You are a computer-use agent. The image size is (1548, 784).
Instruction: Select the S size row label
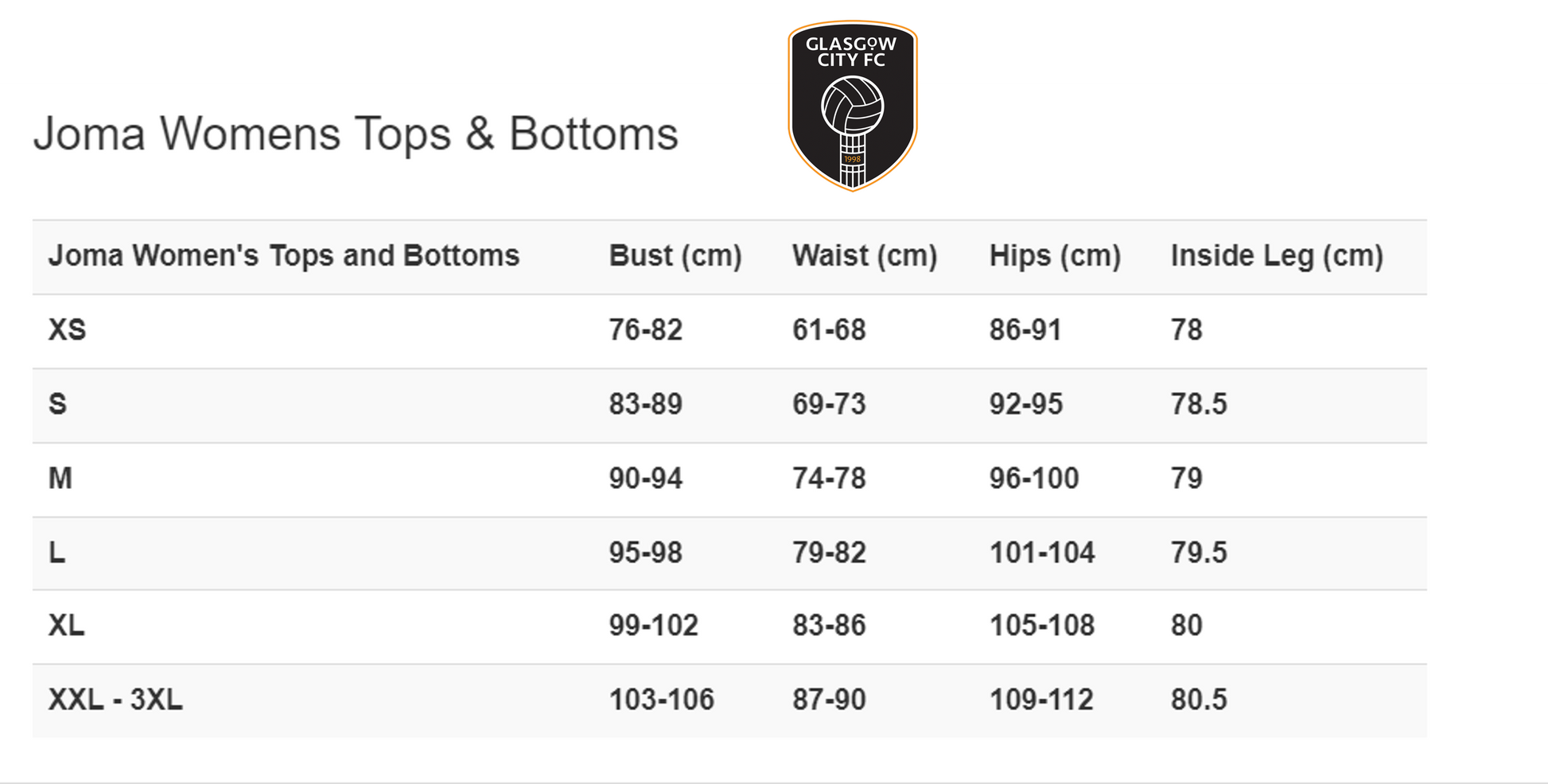(58, 404)
